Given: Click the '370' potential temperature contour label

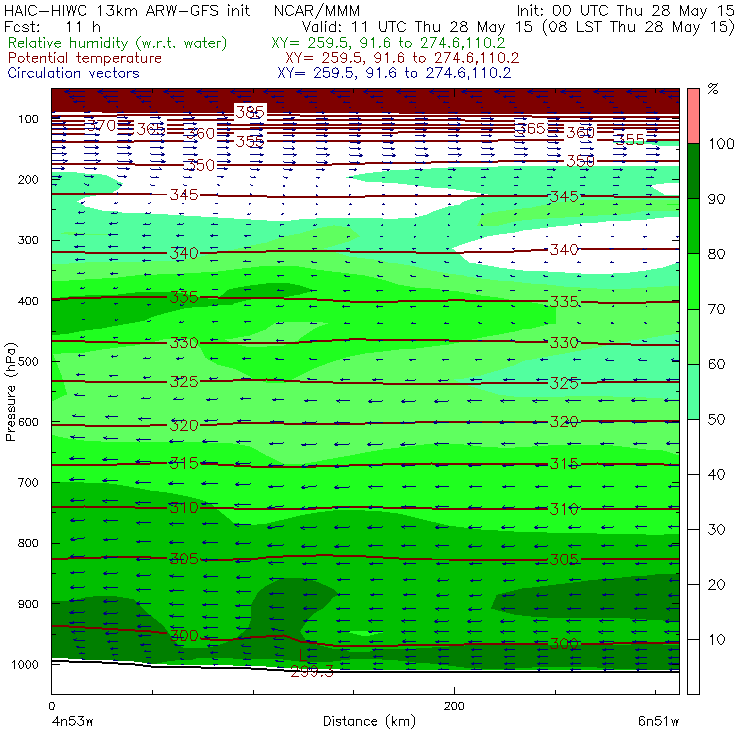Looking at the screenshot, I should point(102,126).
